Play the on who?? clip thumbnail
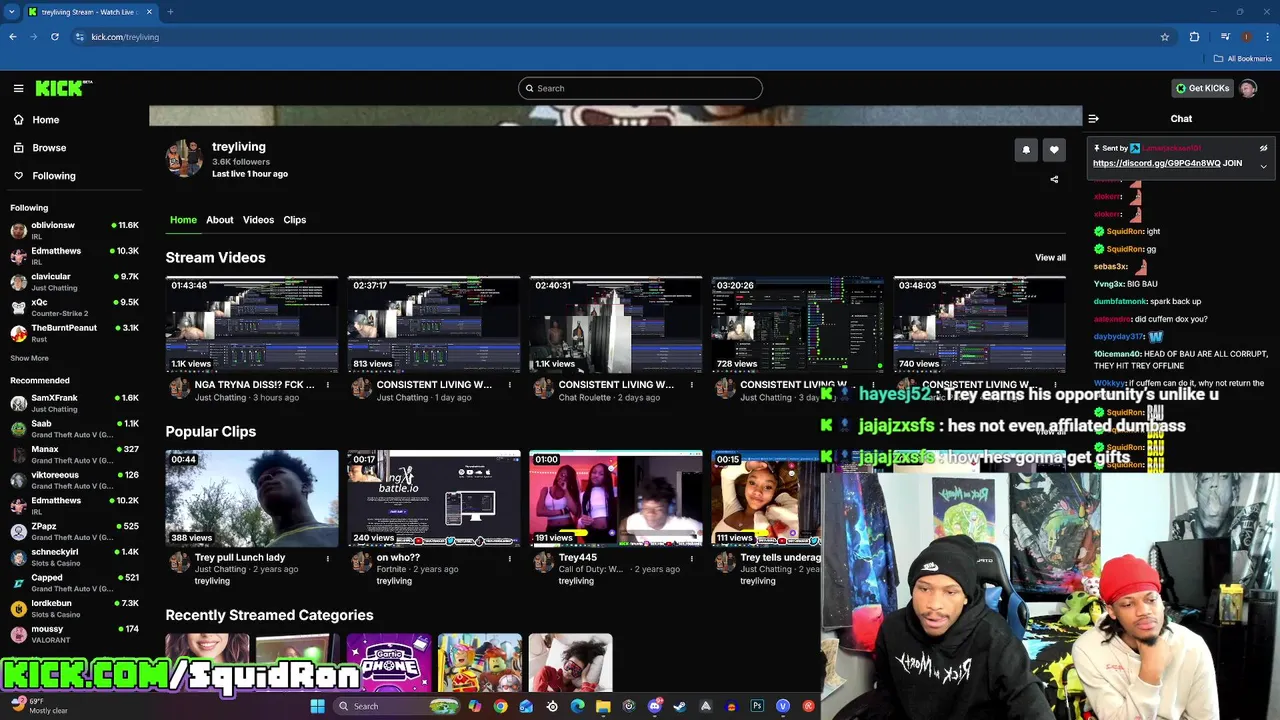This screenshot has width=1280, height=720. click(434, 498)
